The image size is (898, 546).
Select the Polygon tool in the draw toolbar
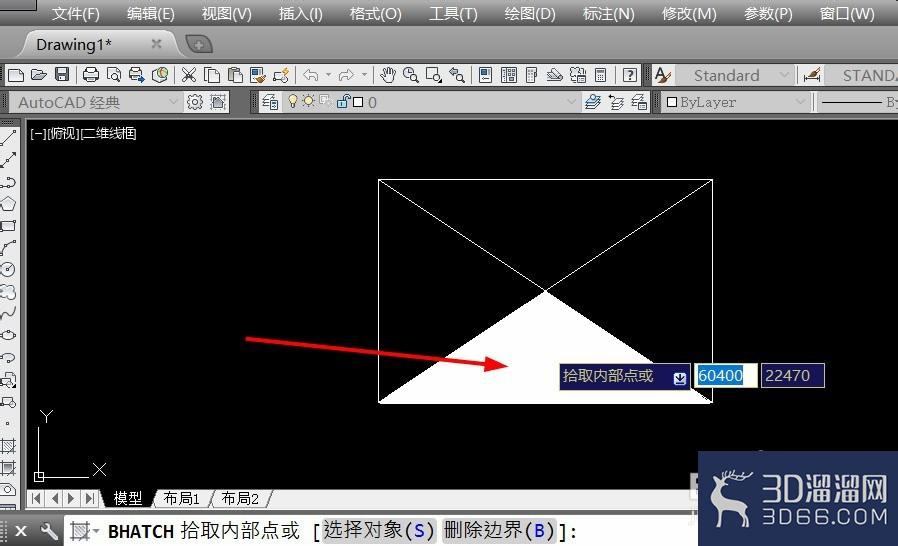pos(8,204)
